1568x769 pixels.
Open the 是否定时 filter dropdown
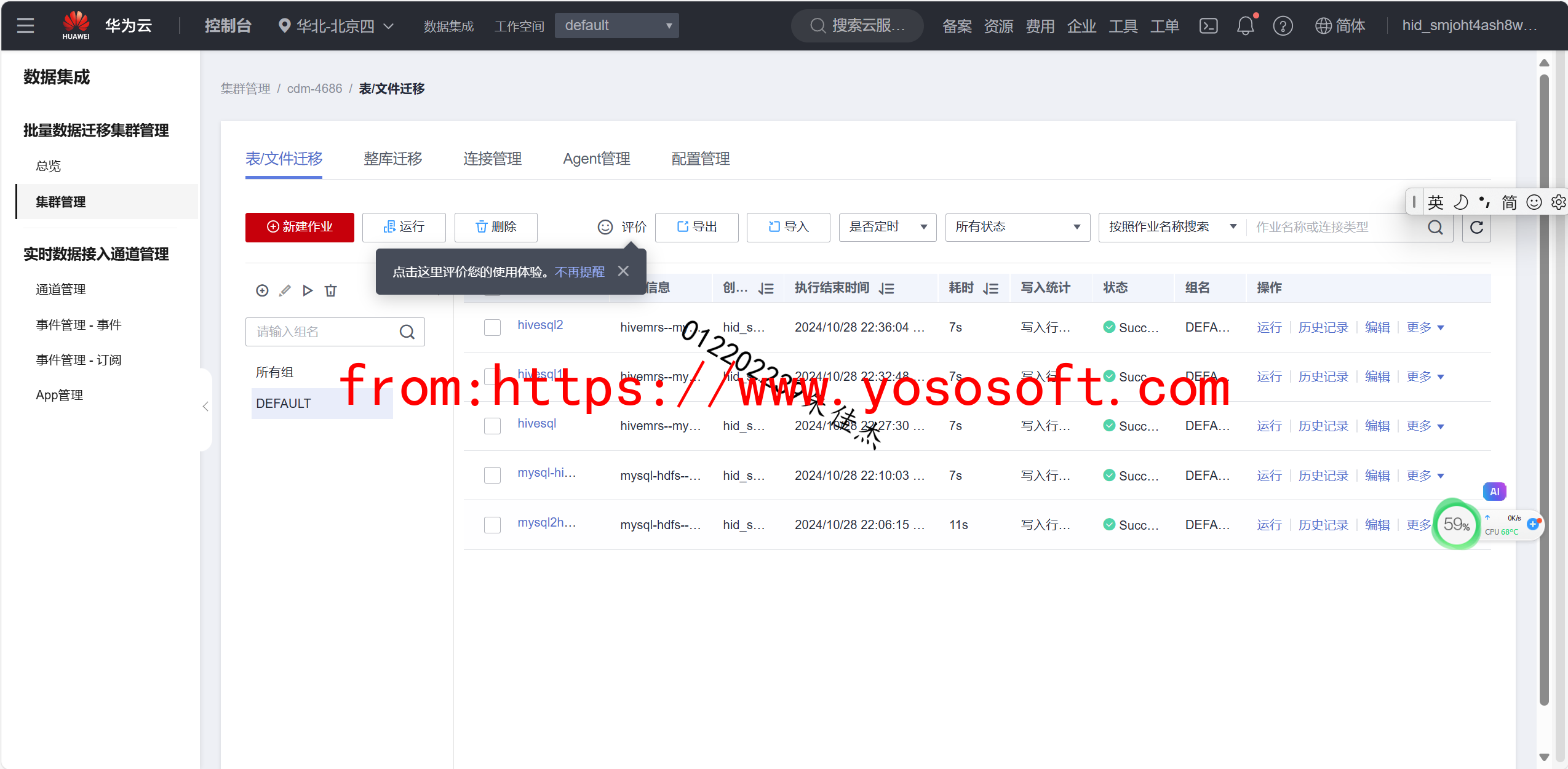[x=887, y=227]
